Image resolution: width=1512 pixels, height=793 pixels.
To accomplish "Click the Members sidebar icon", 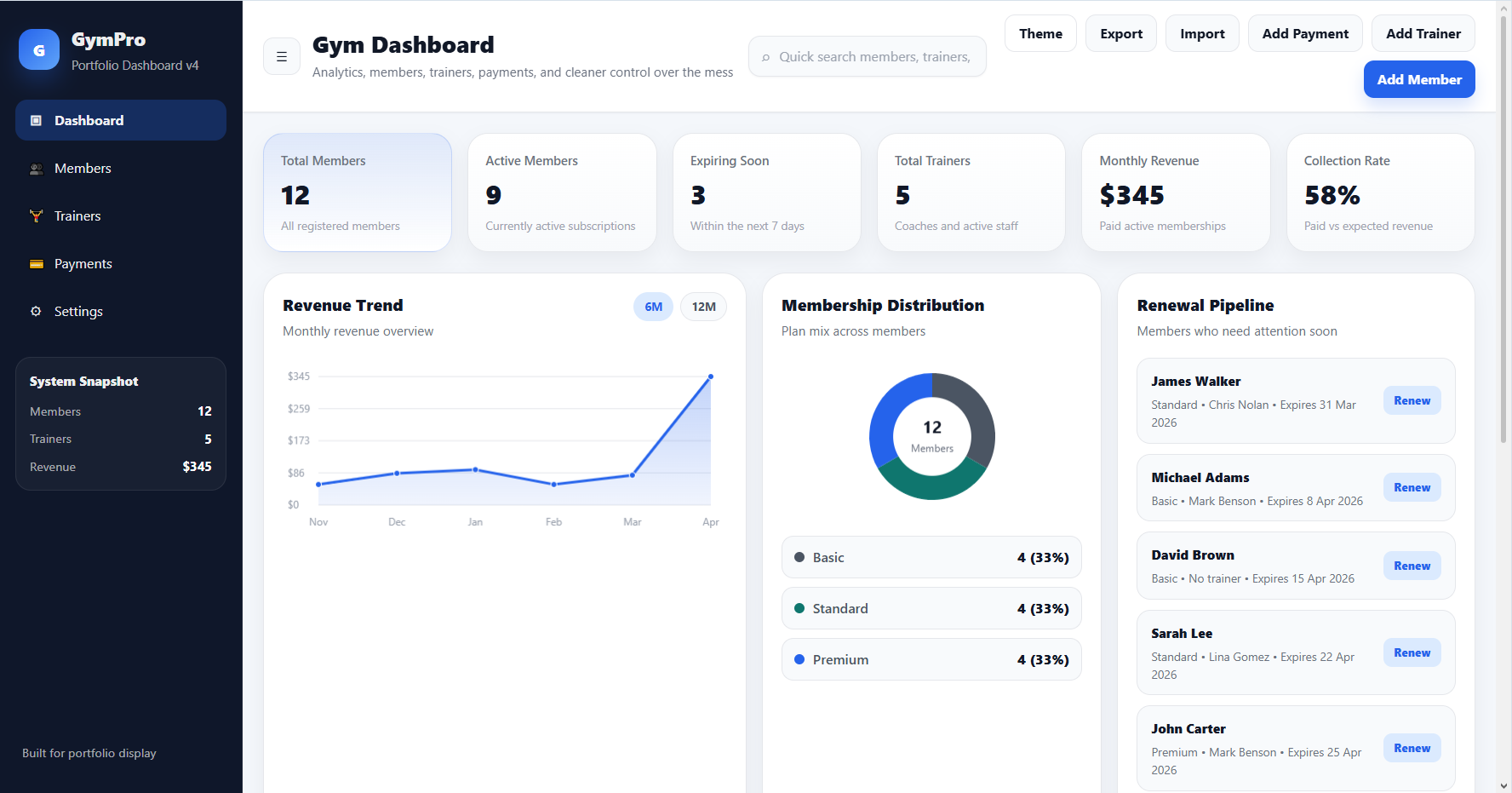I will pos(36,169).
